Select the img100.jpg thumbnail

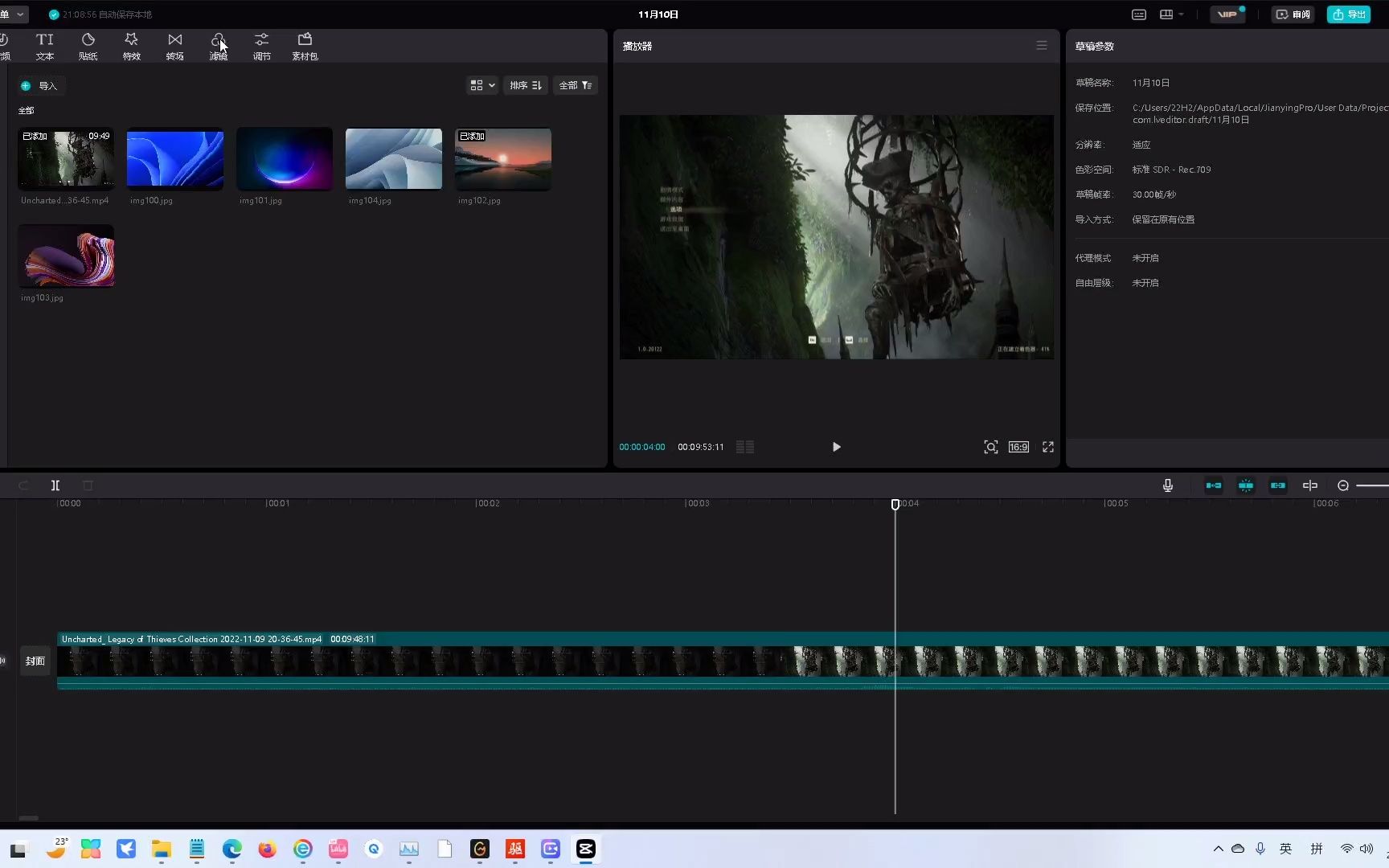(175, 159)
